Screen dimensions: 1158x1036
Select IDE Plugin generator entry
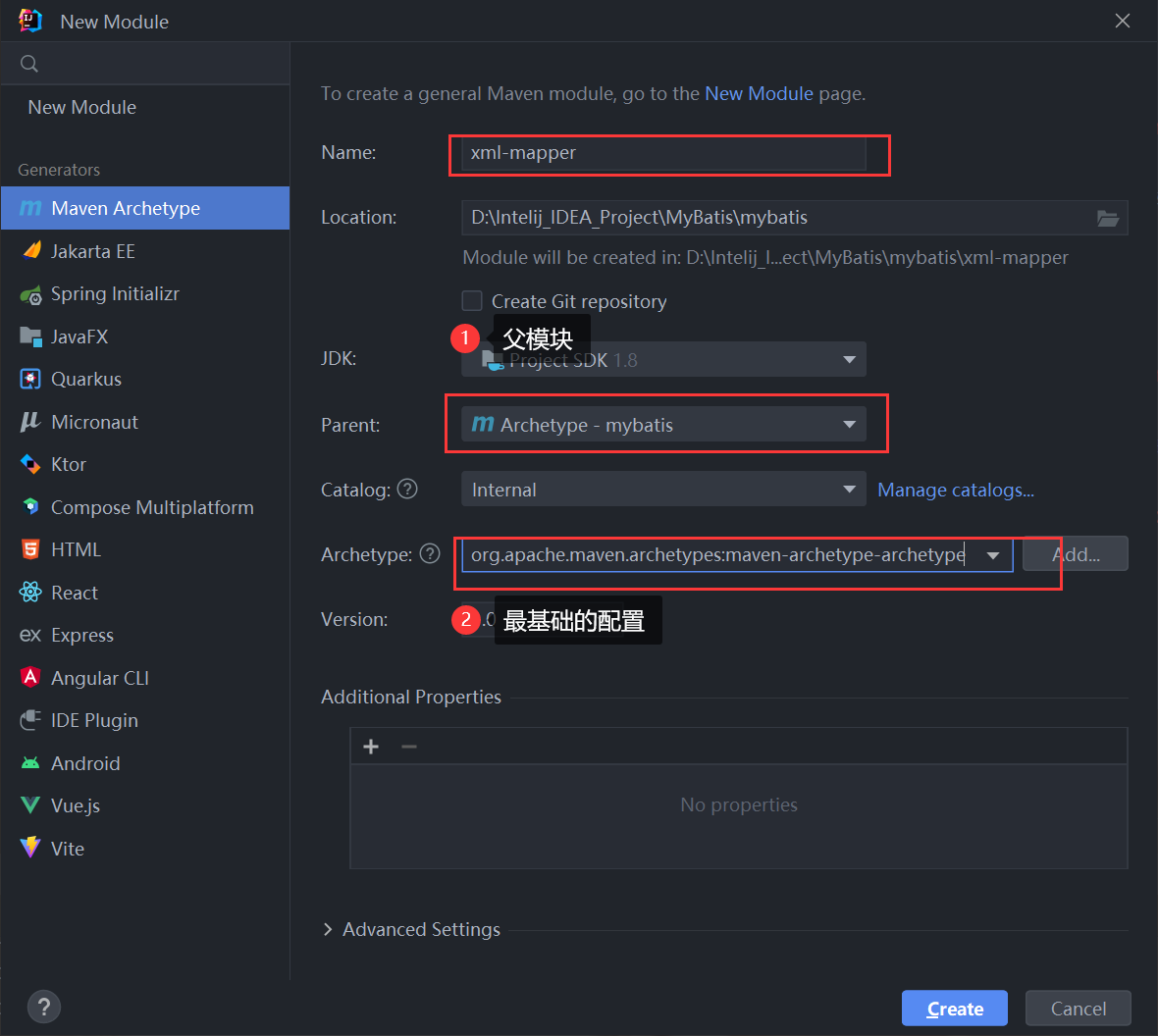(145, 720)
